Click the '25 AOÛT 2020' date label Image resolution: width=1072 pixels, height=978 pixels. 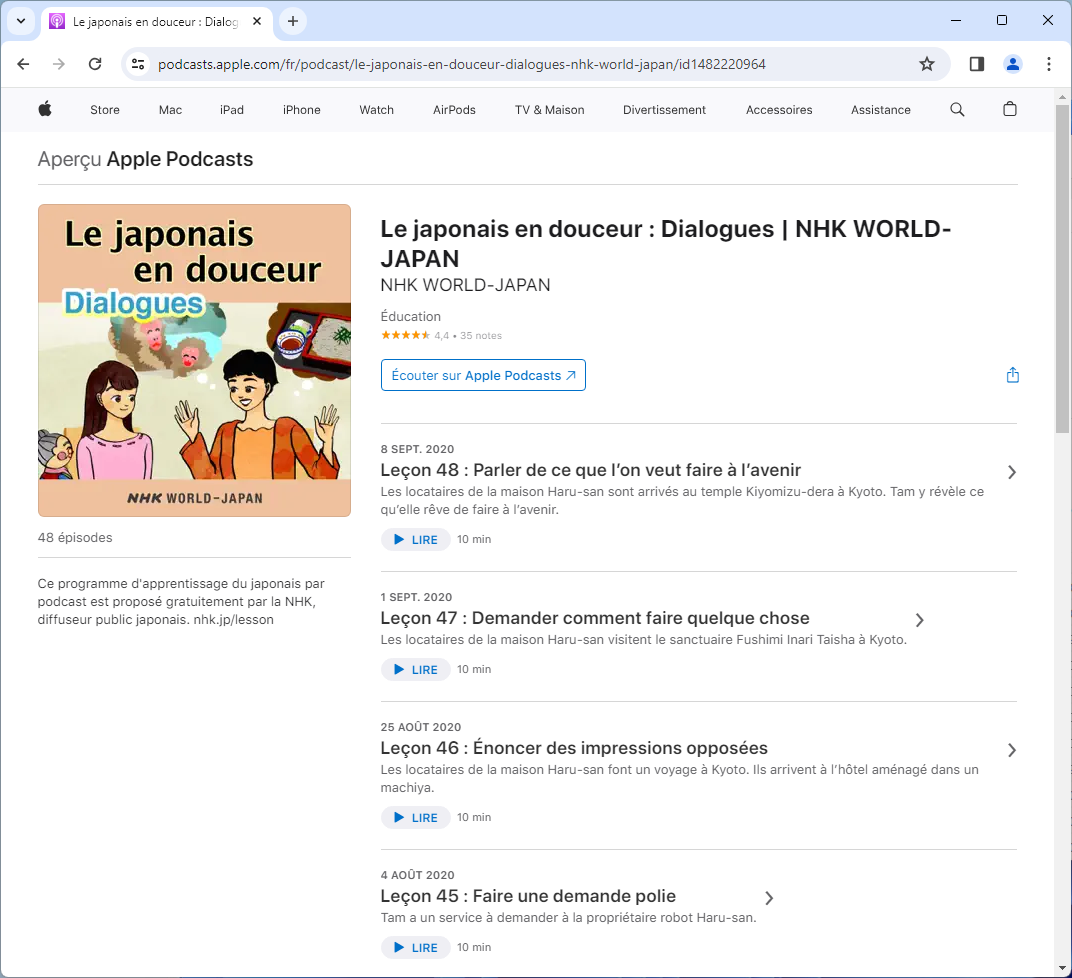[x=420, y=727]
